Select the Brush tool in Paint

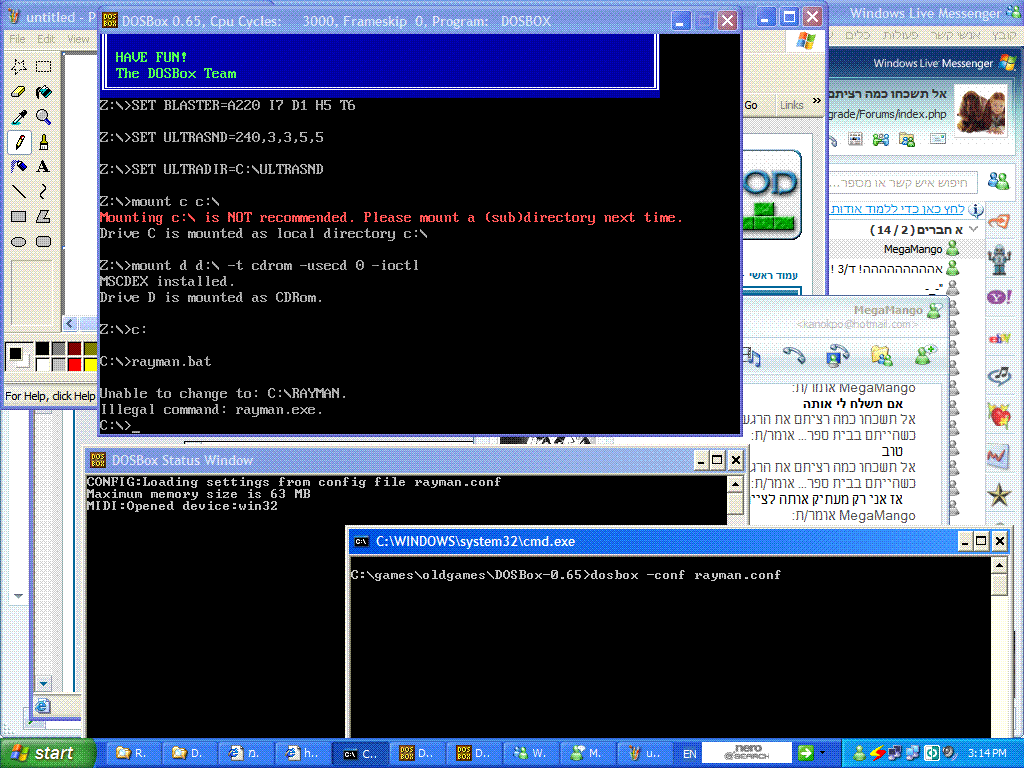(x=44, y=142)
